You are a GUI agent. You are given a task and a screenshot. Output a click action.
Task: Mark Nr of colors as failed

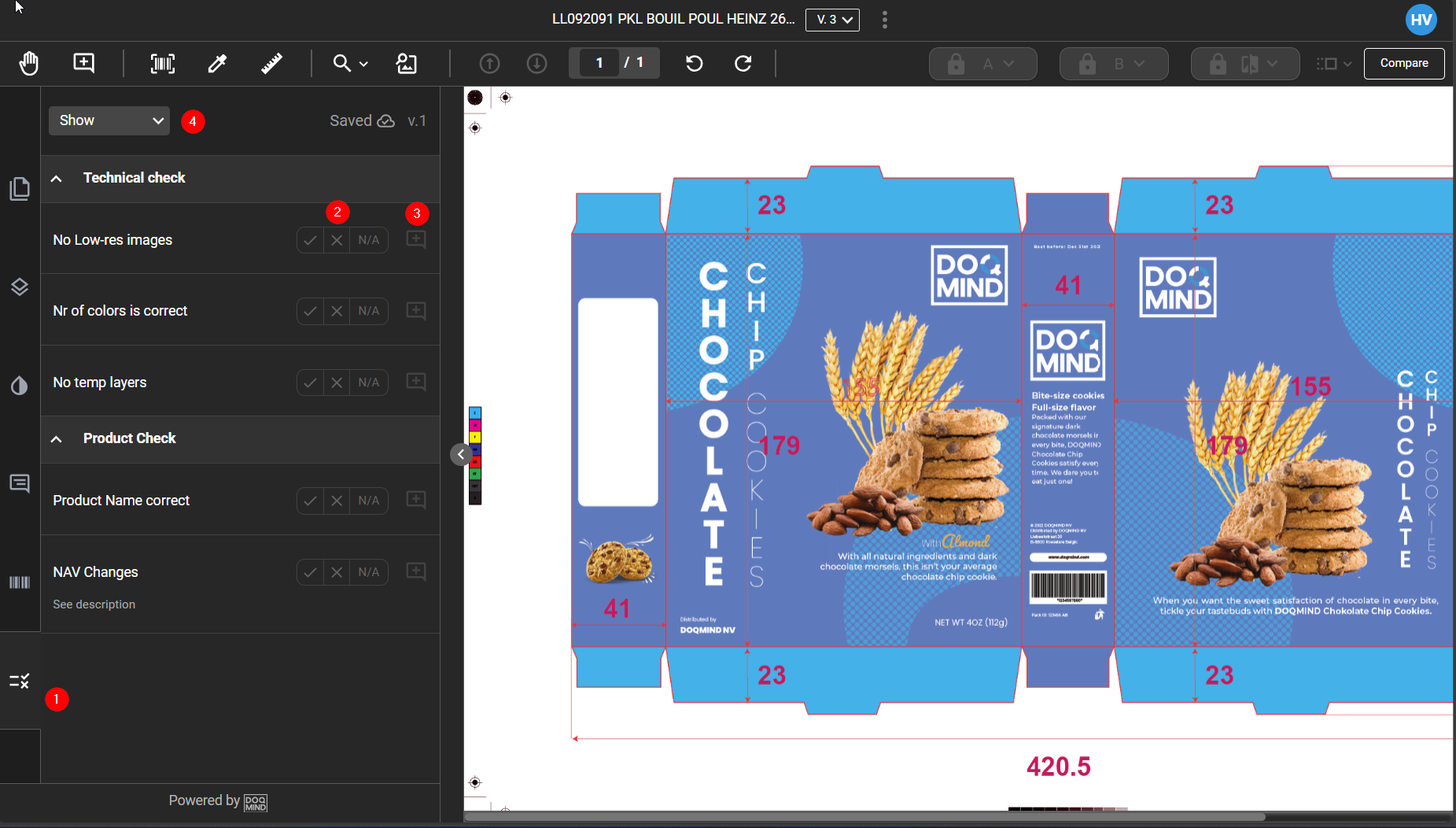[337, 311]
